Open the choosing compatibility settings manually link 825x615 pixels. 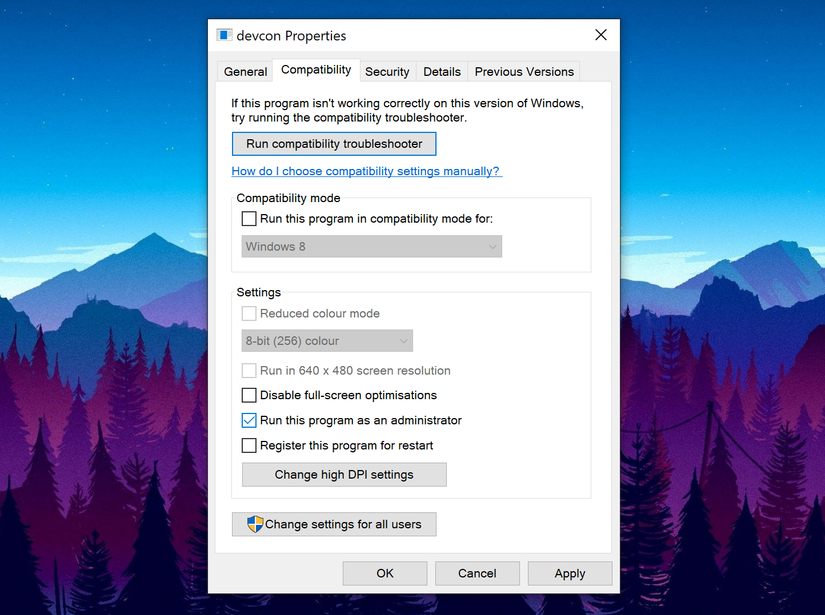(x=366, y=171)
